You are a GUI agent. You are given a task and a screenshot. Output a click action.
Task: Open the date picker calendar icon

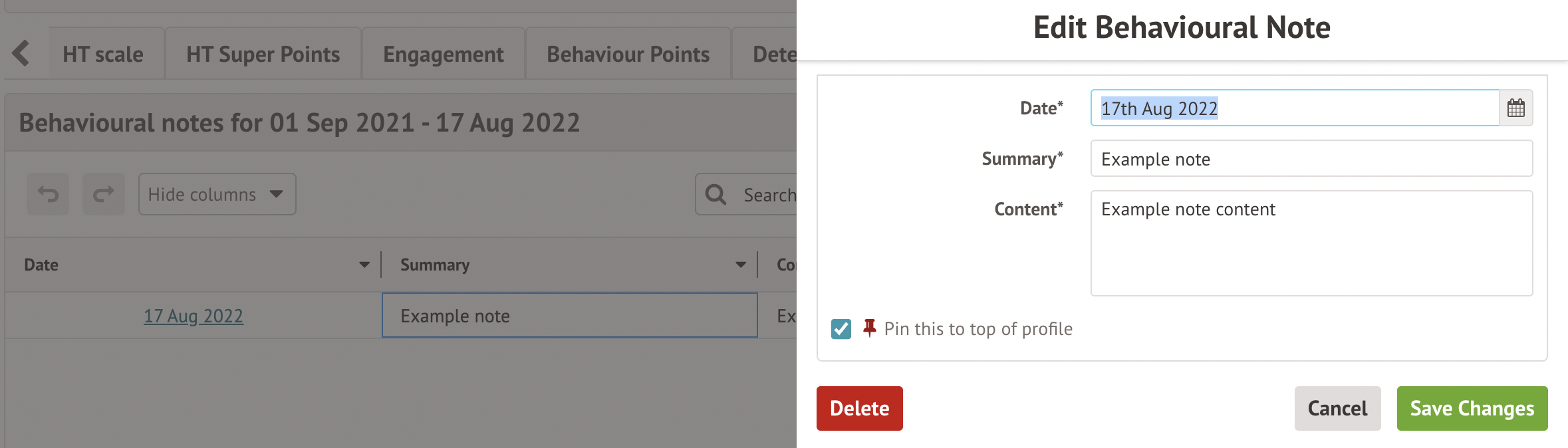(1515, 108)
